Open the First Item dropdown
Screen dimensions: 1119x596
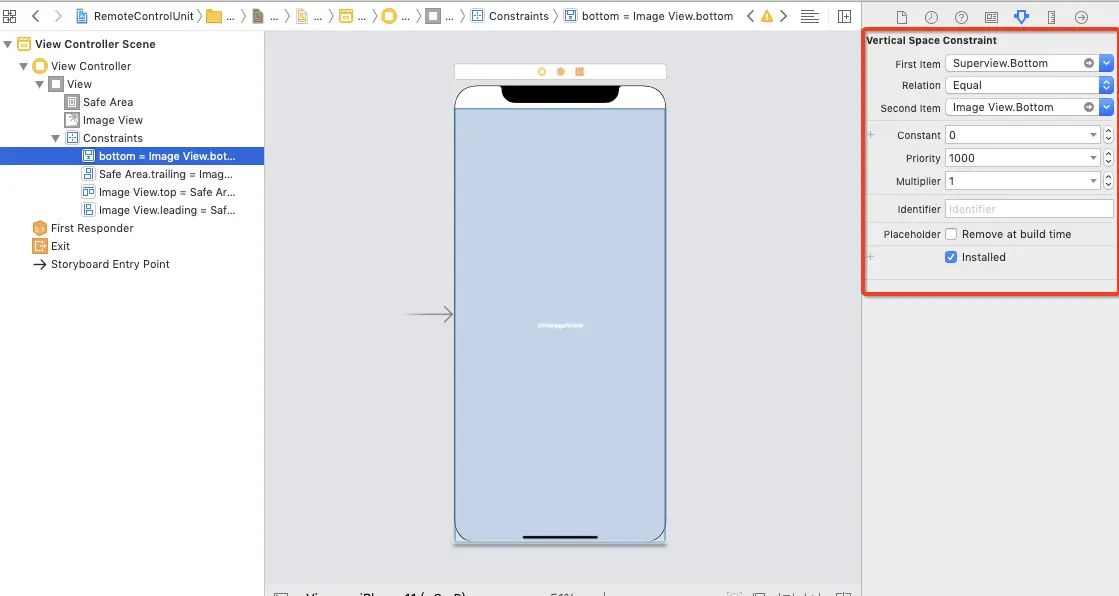pos(1106,63)
